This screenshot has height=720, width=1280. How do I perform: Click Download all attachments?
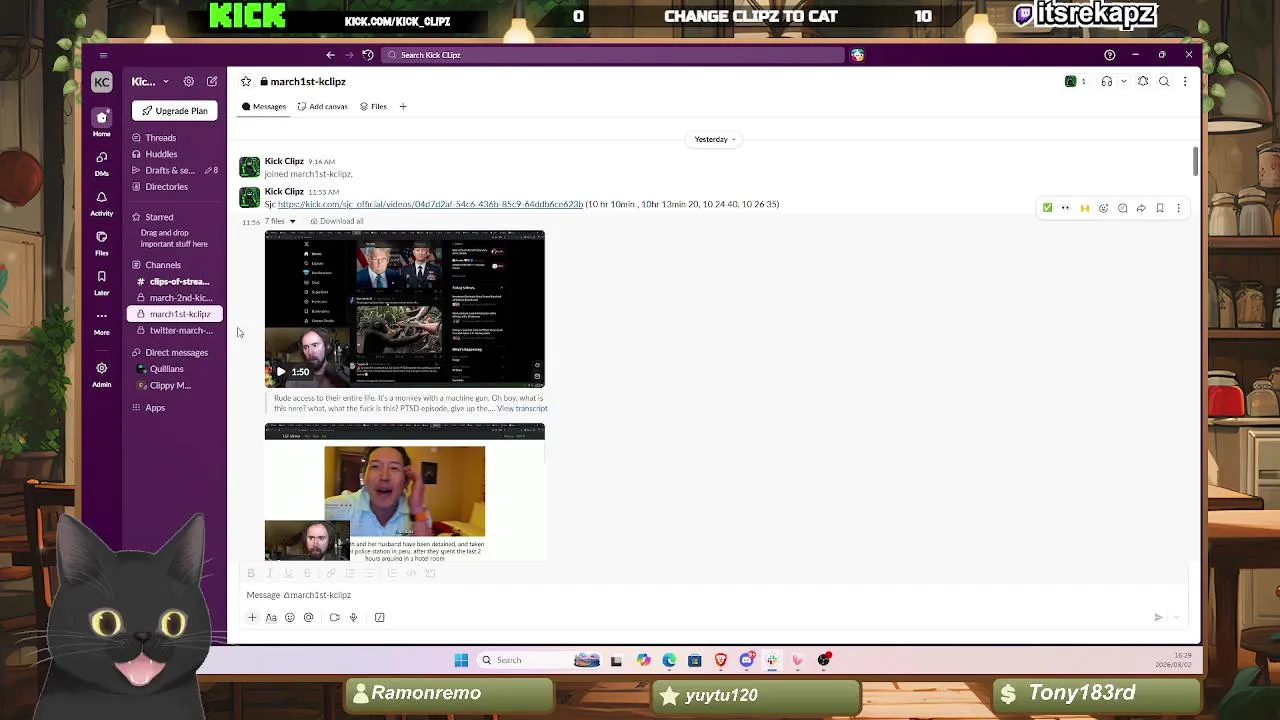click(337, 221)
